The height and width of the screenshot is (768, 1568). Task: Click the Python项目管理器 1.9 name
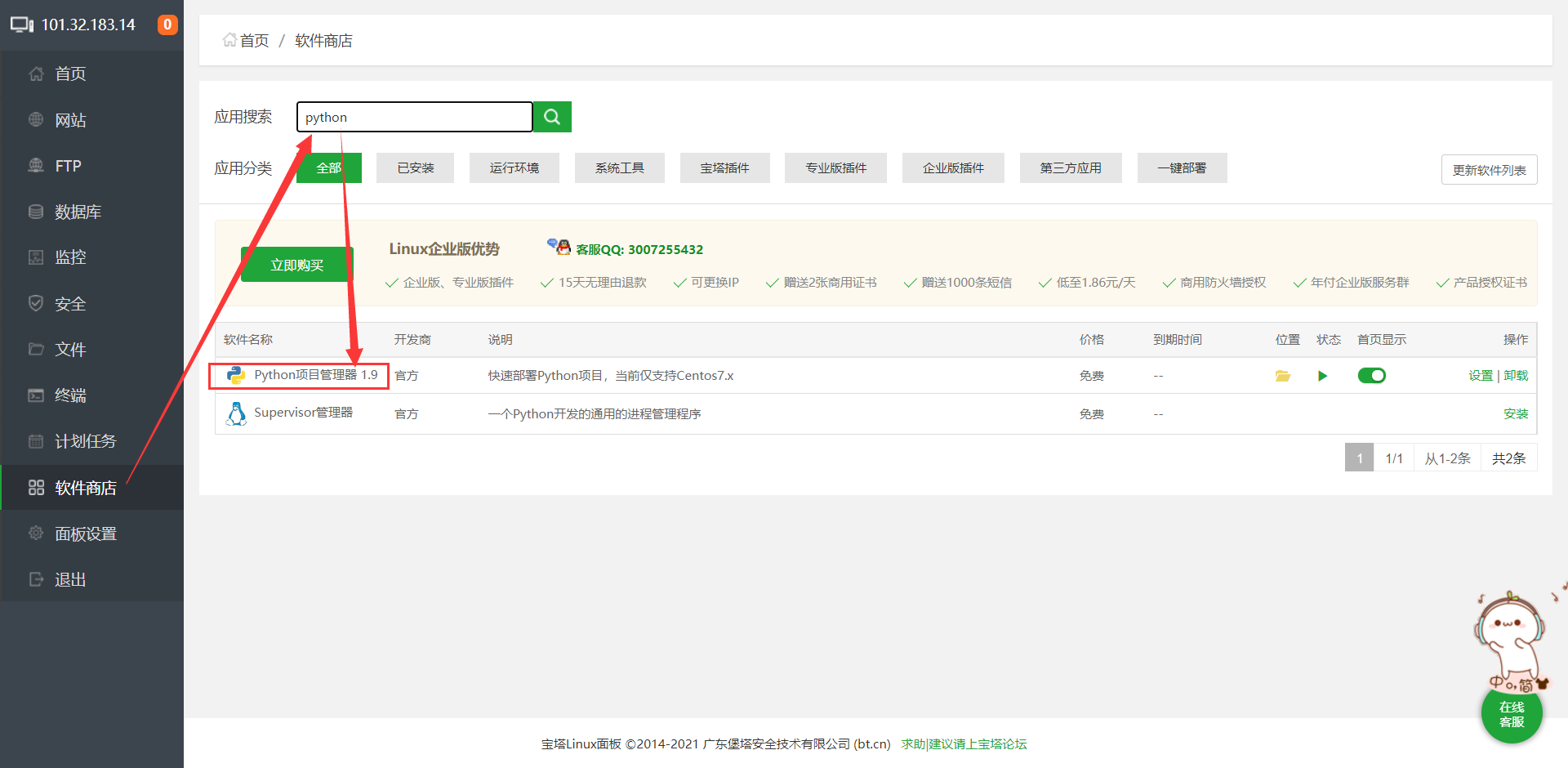[x=316, y=375]
